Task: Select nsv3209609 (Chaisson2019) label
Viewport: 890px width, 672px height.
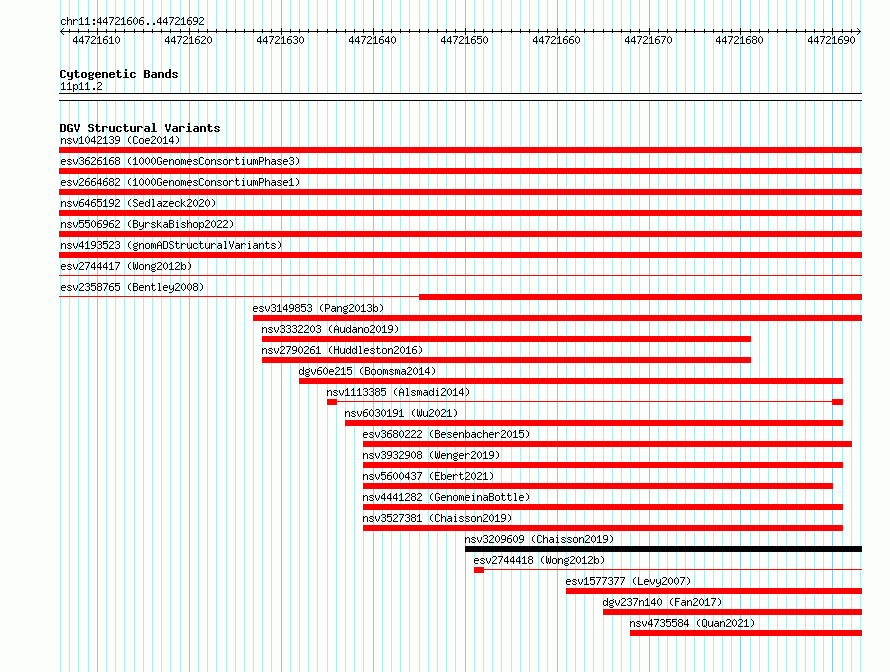Action: (539, 539)
